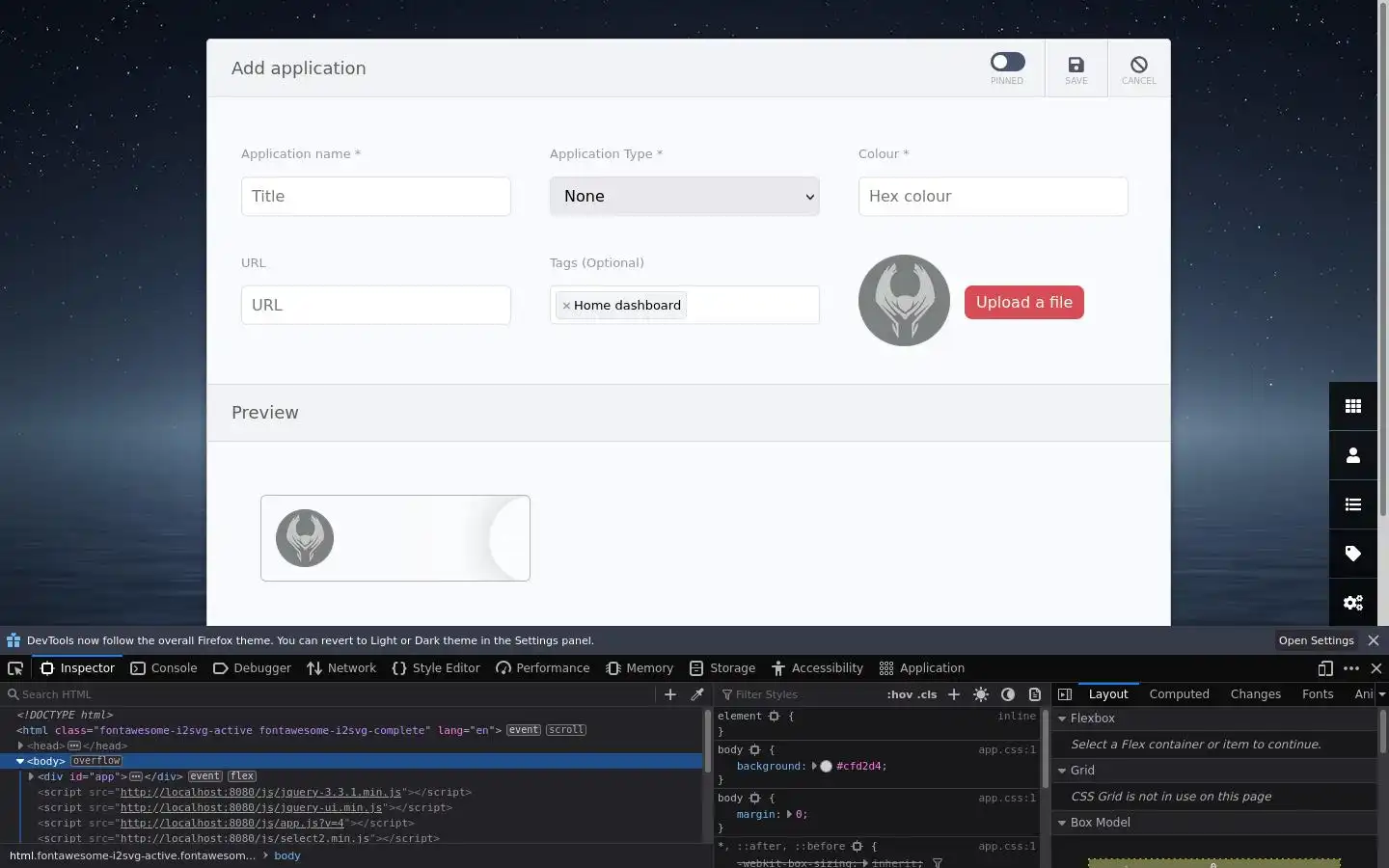This screenshot has width=1389, height=868.
Task: Click the Hex colour input field
Action: click(x=994, y=196)
